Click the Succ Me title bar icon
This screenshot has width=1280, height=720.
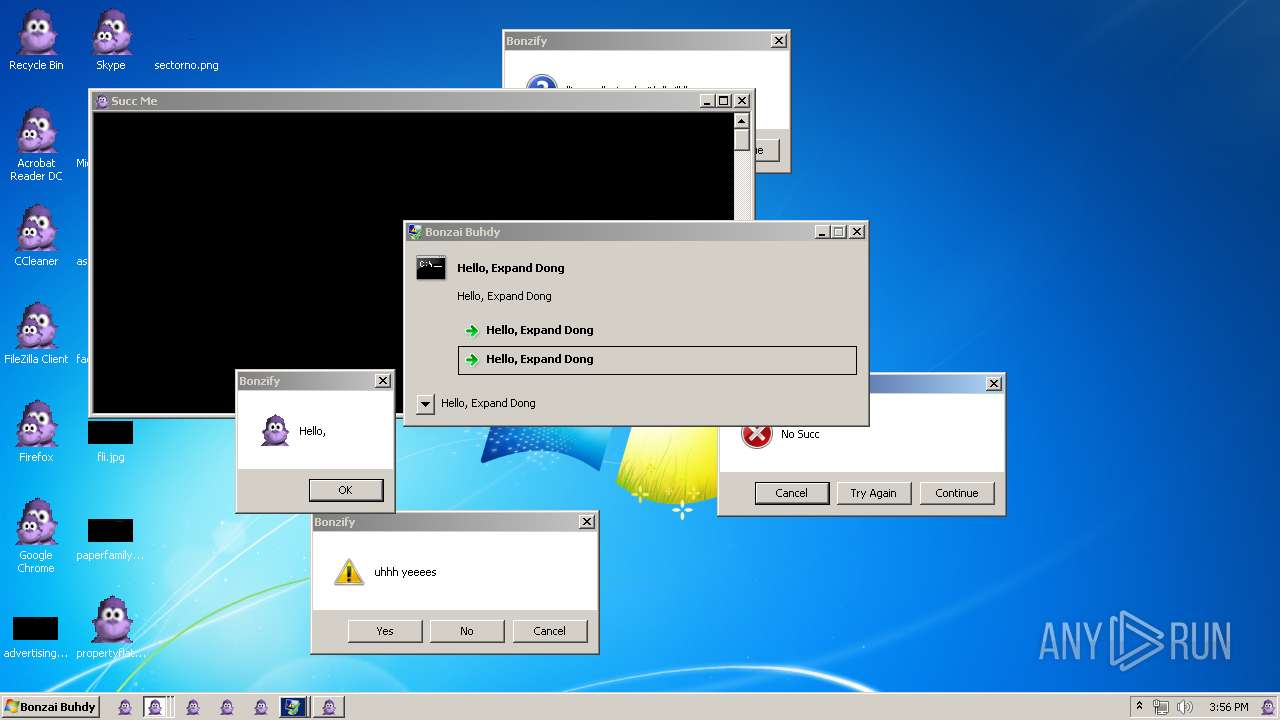coord(101,101)
